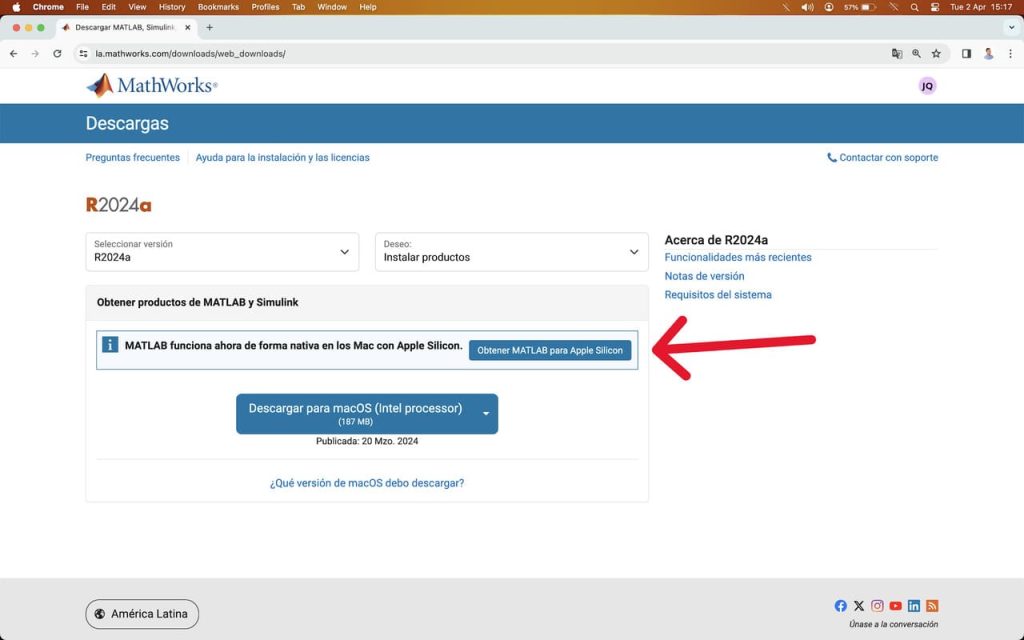Click the blue info icon in Apple Silicon banner

pos(110,345)
